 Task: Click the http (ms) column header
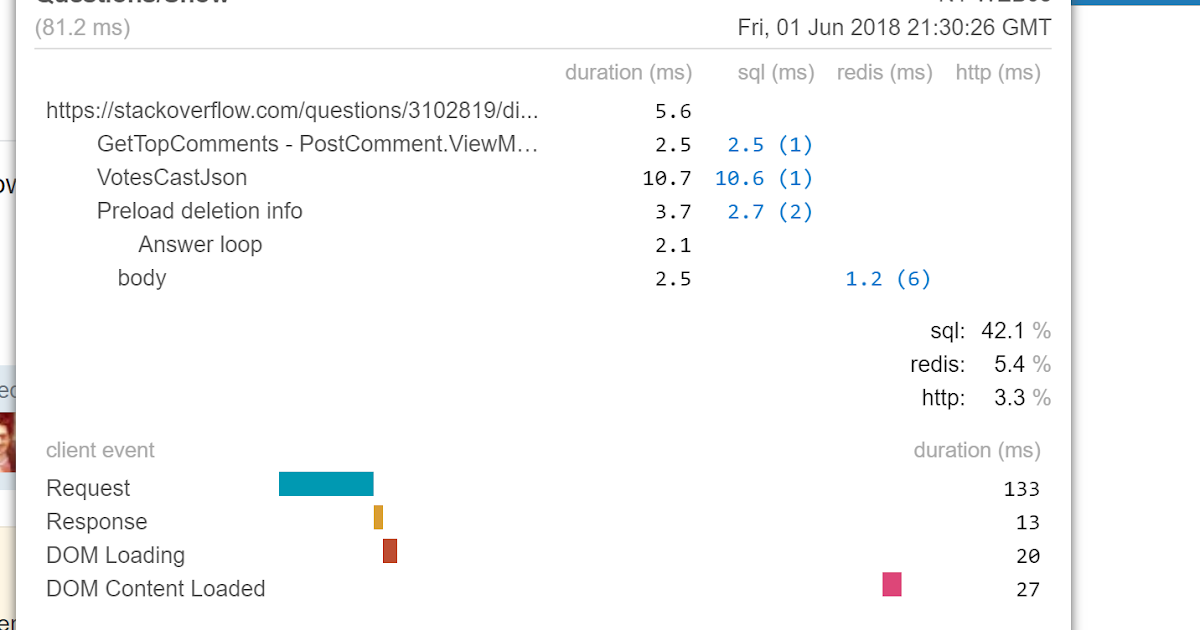(997, 72)
